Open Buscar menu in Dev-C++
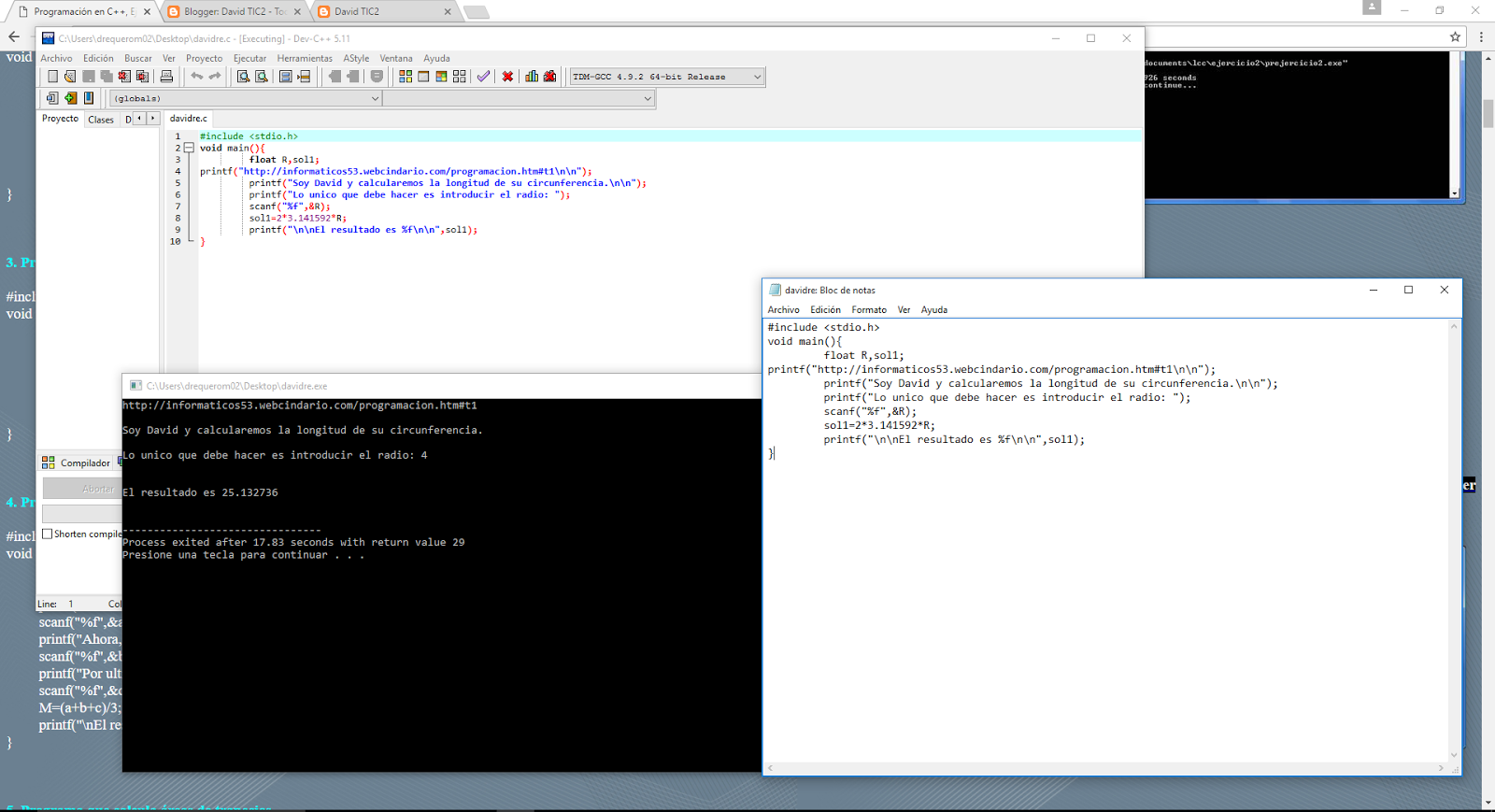Screen dimensions: 1495x812 click(x=138, y=58)
